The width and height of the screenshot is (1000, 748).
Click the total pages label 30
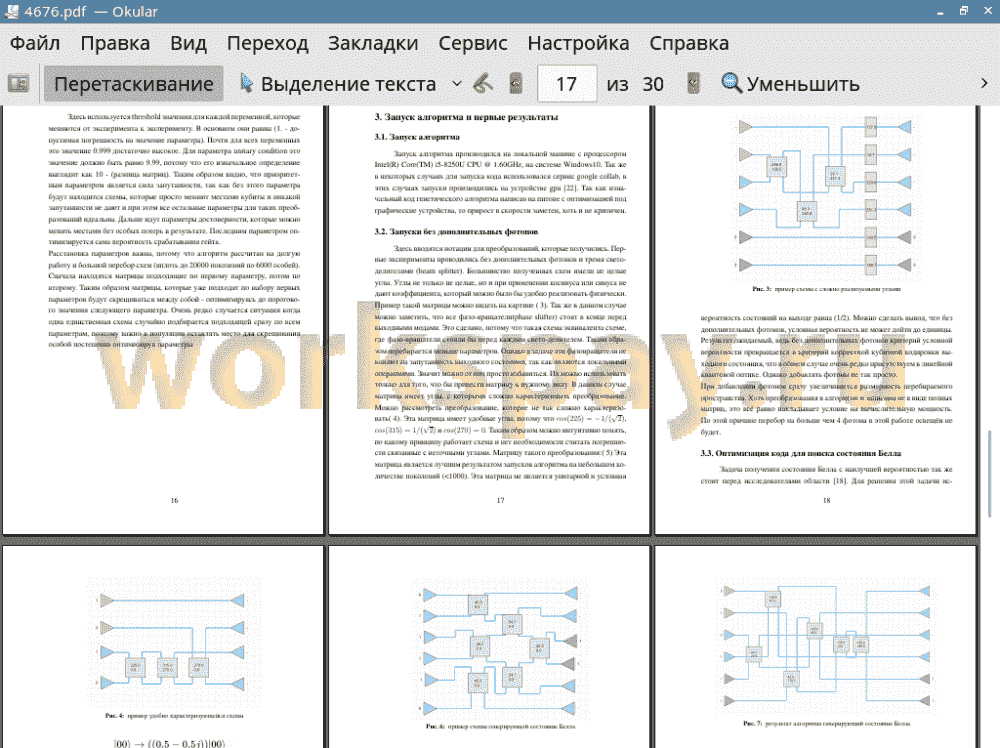click(652, 84)
